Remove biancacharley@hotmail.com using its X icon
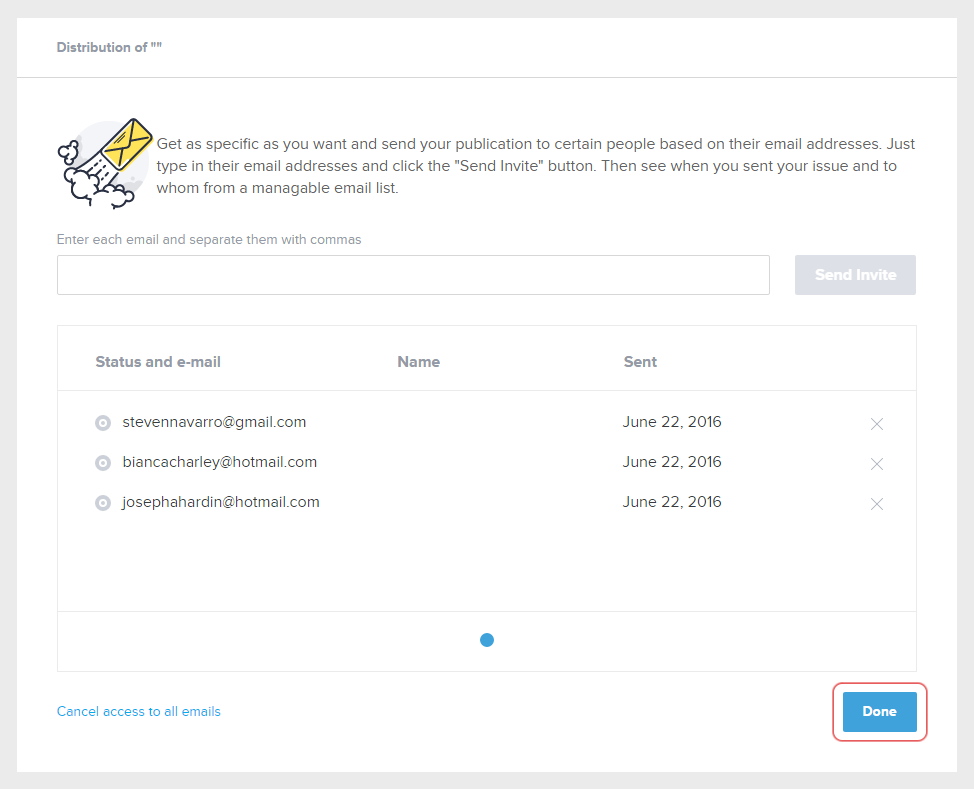 tap(877, 464)
